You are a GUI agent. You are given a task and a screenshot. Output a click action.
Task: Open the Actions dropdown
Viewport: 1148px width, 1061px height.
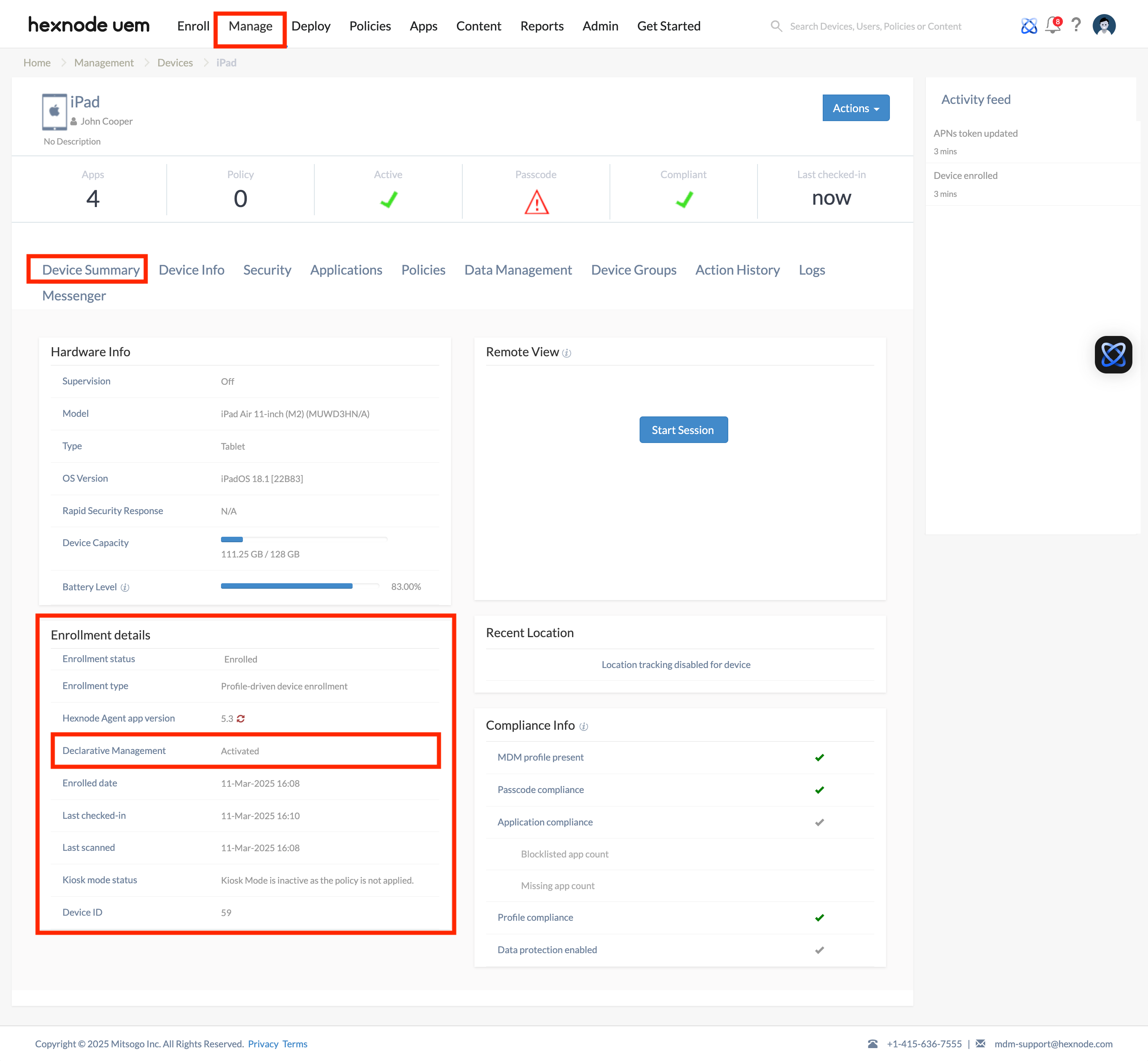pyautogui.click(x=856, y=108)
